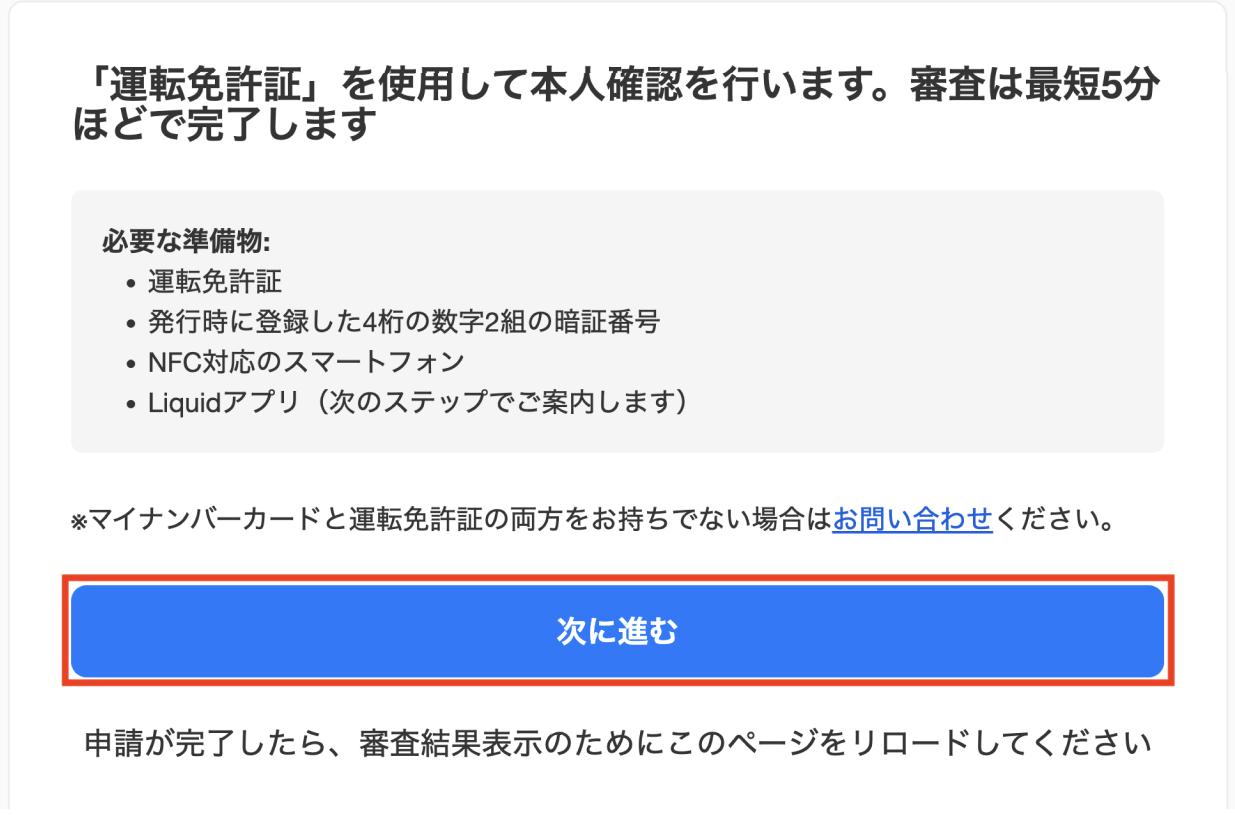Click the bullet beside 運転免許証
Image resolution: width=1235 pixels, height=815 pixels.
click(131, 285)
